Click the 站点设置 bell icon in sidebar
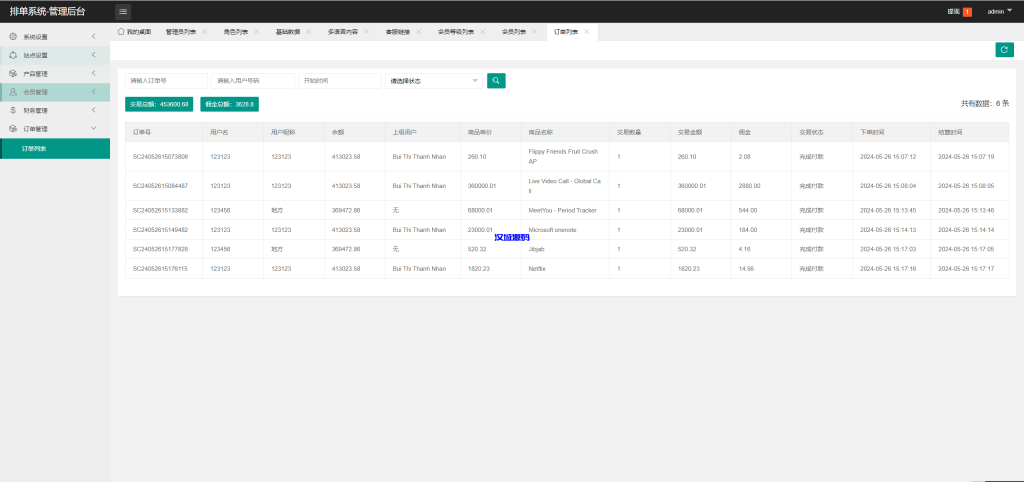1024x482 pixels. click(13, 55)
